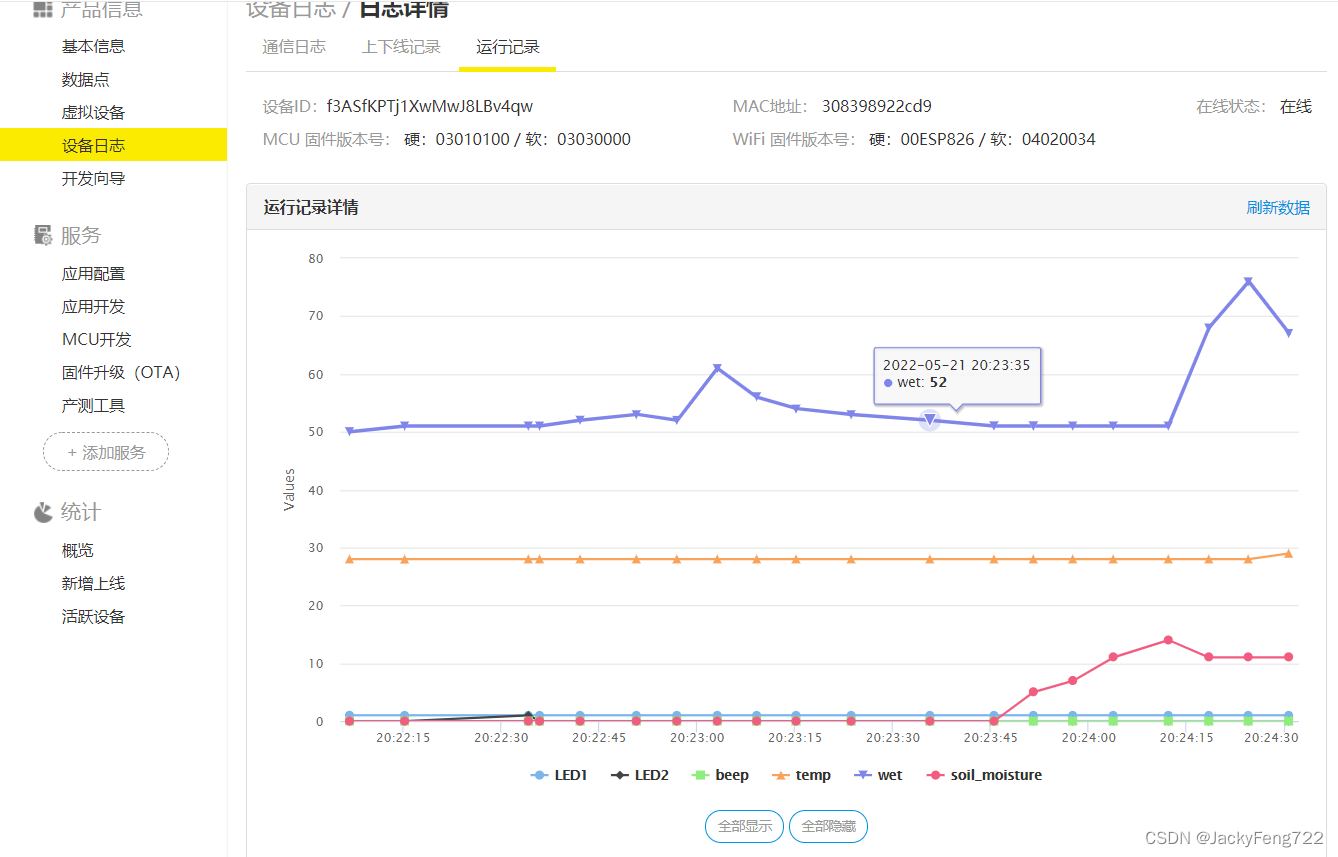Click the 产品信息 grid icon
The height and width of the screenshot is (857, 1338).
(x=43, y=10)
